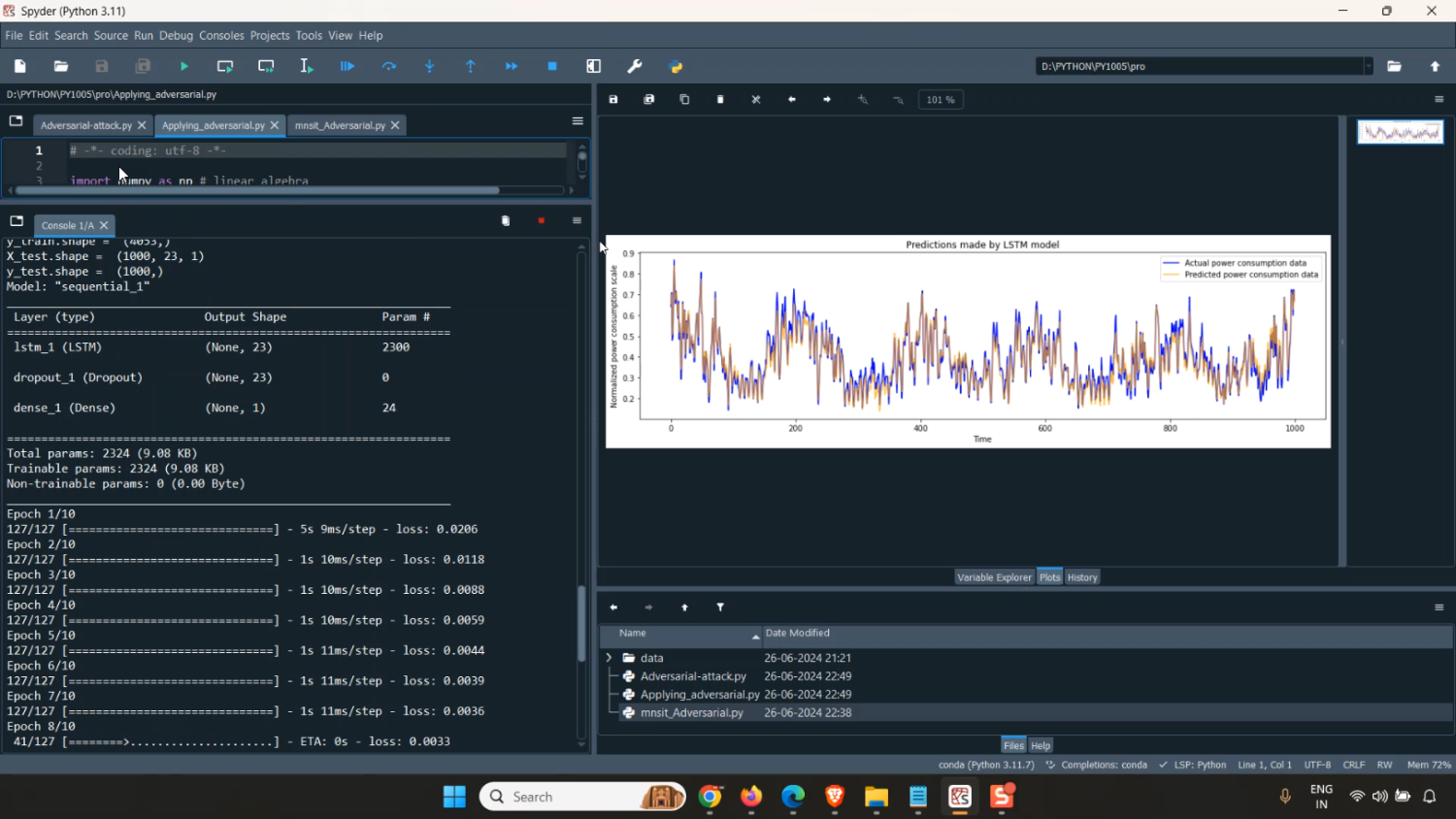Image resolution: width=1456 pixels, height=819 pixels.
Task: Open the editor pane hamburger options menu
Action: point(578,121)
